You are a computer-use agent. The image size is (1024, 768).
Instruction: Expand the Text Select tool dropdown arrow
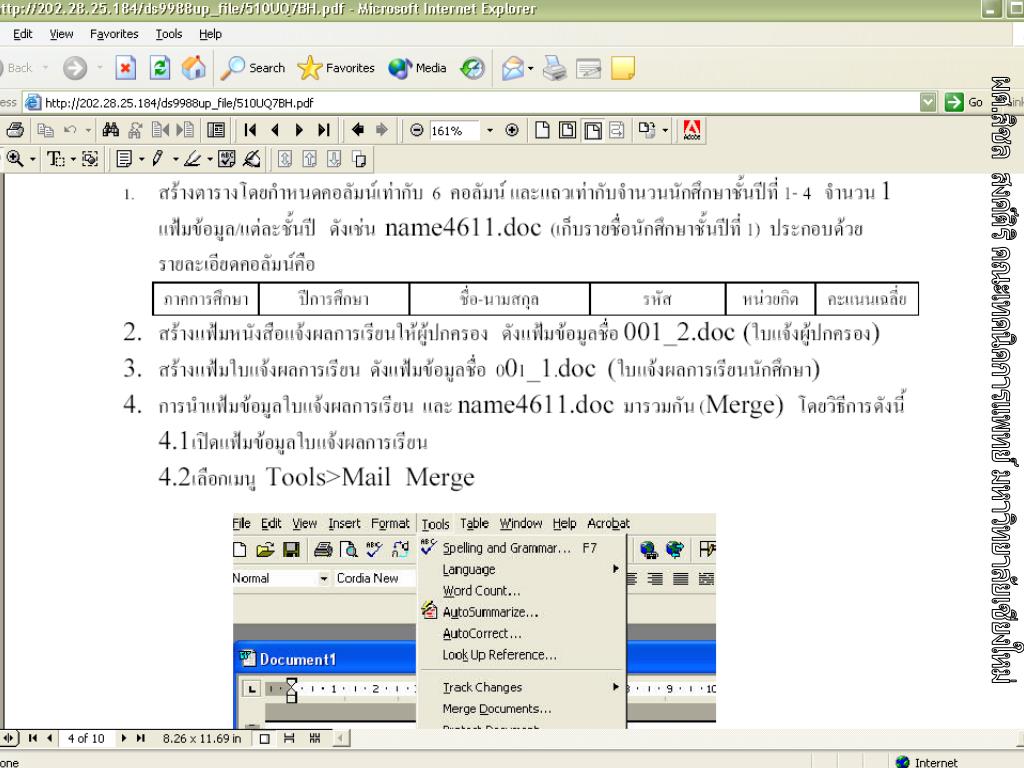(73, 159)
